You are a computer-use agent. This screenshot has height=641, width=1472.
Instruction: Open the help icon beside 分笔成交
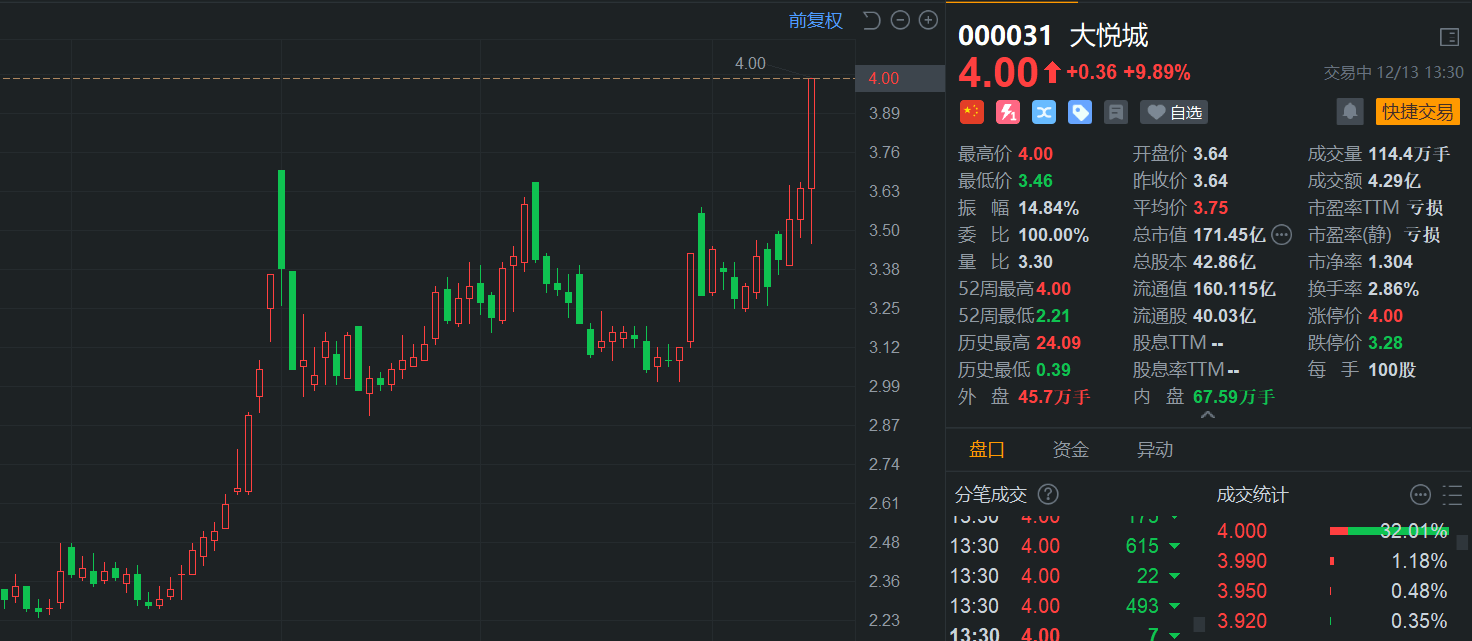(1048, 494)
